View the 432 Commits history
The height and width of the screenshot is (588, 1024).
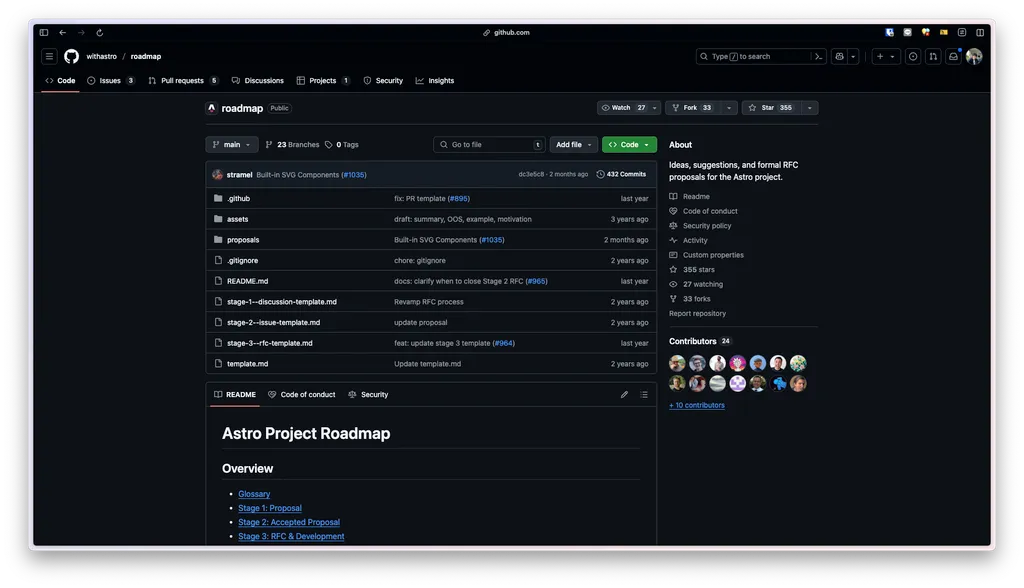[x=621, y=174]
